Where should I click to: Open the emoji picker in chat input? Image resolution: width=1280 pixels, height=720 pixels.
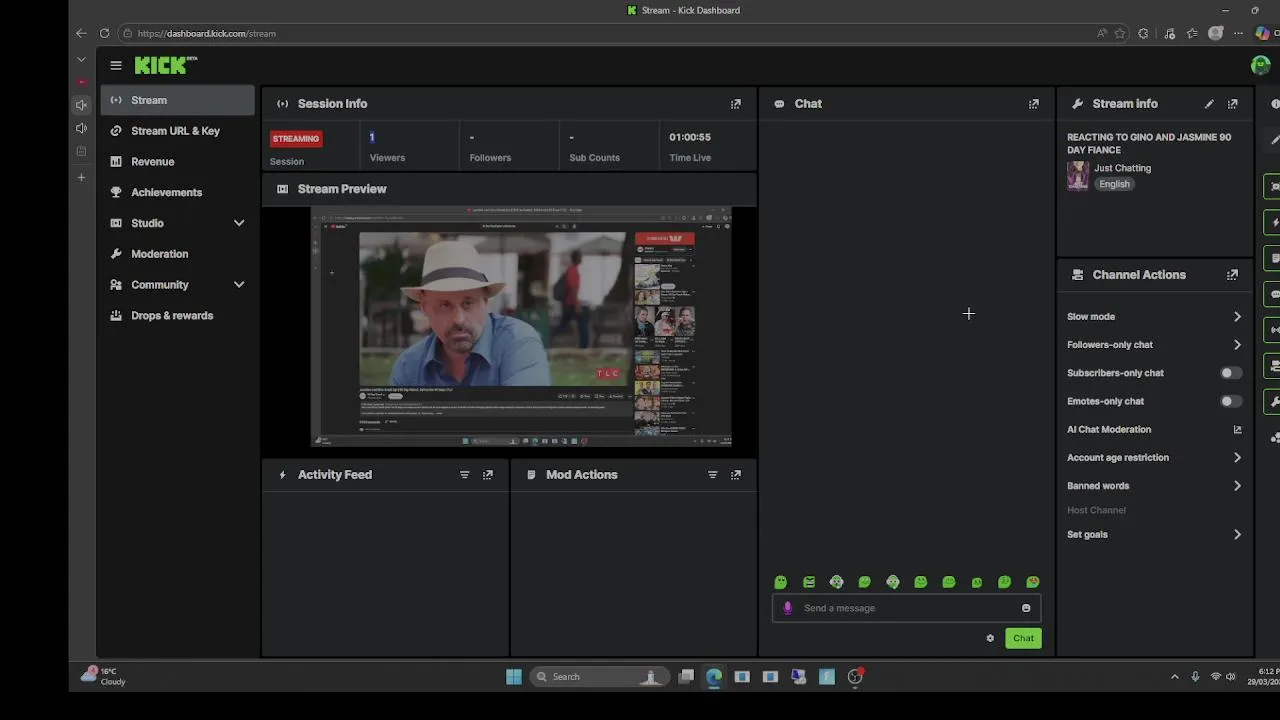tap(1026, 608)
